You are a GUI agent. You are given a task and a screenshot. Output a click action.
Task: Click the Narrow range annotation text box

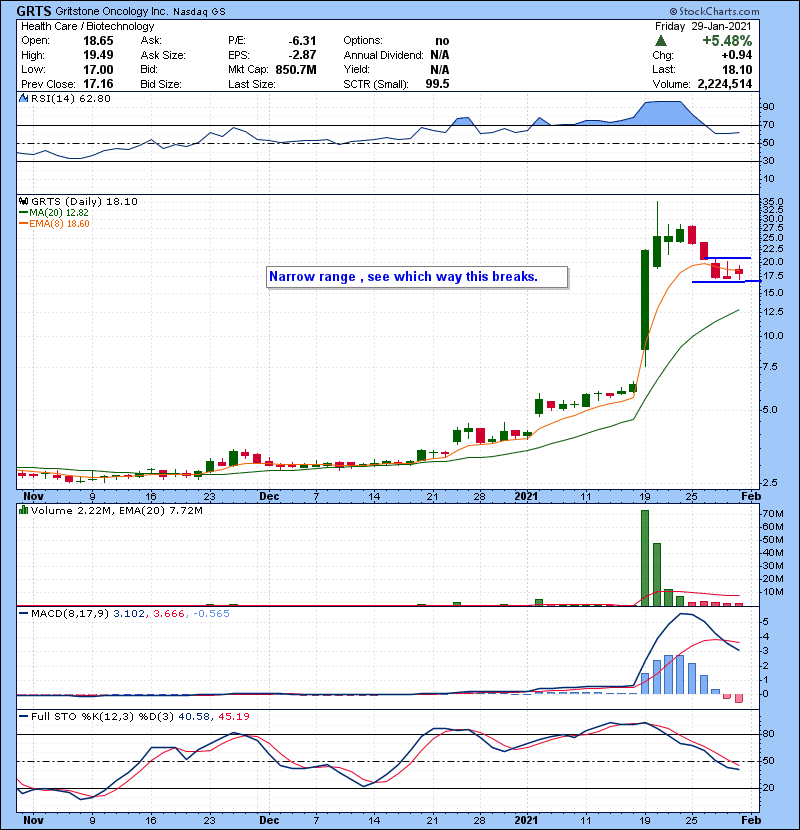pyautogui.click(x=417, y=277)
